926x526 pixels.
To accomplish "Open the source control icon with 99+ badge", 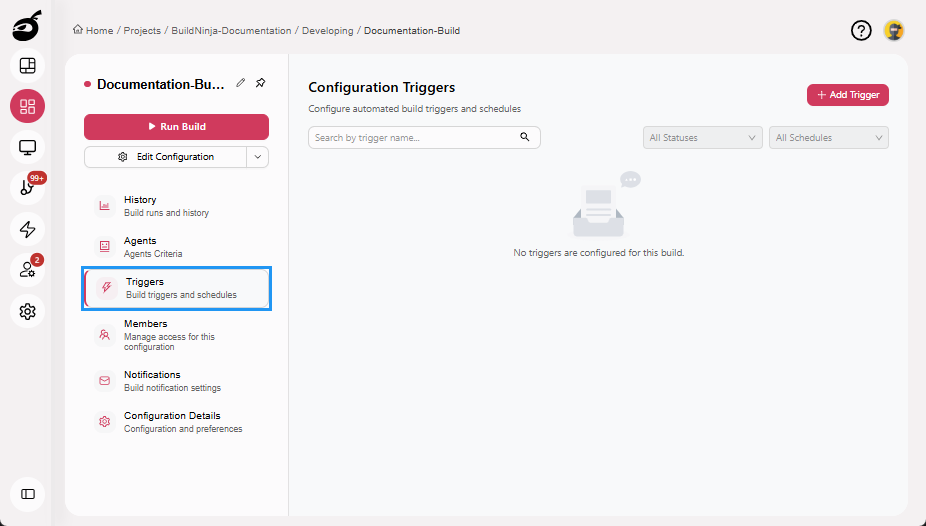I will click(x=27, y=188).
